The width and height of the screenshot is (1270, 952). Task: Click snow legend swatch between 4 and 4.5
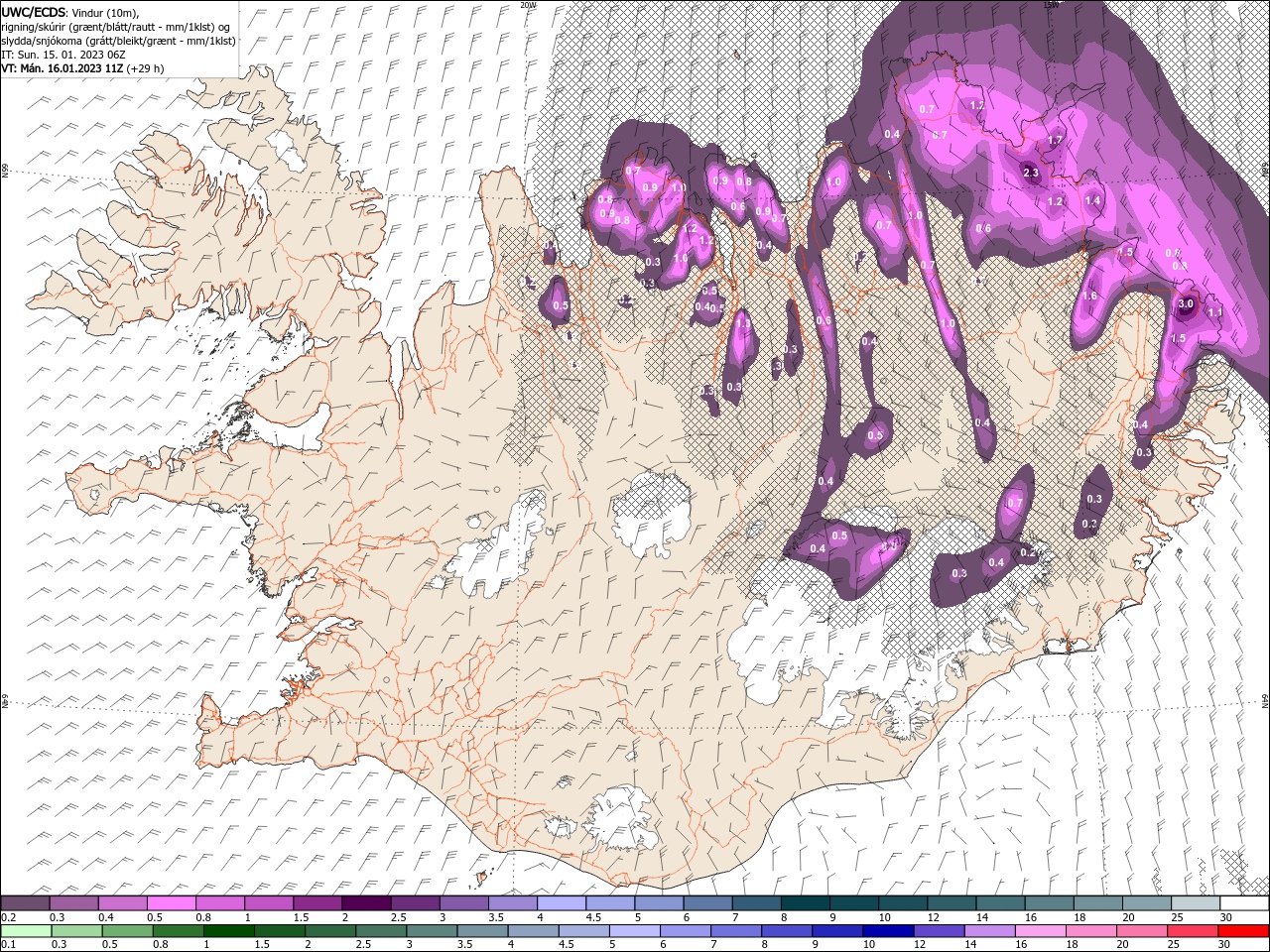(562, 903)
